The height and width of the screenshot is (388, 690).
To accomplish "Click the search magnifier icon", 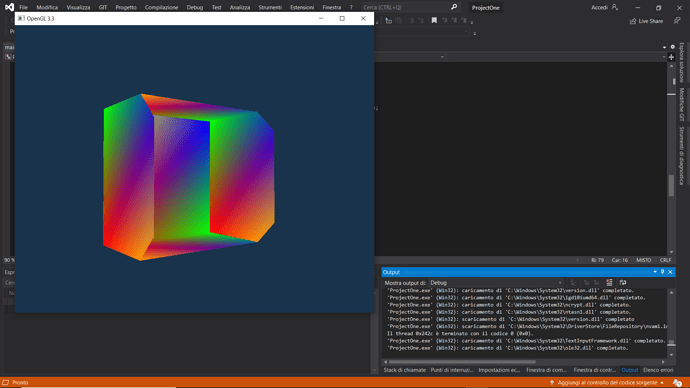I will (454, 7).
